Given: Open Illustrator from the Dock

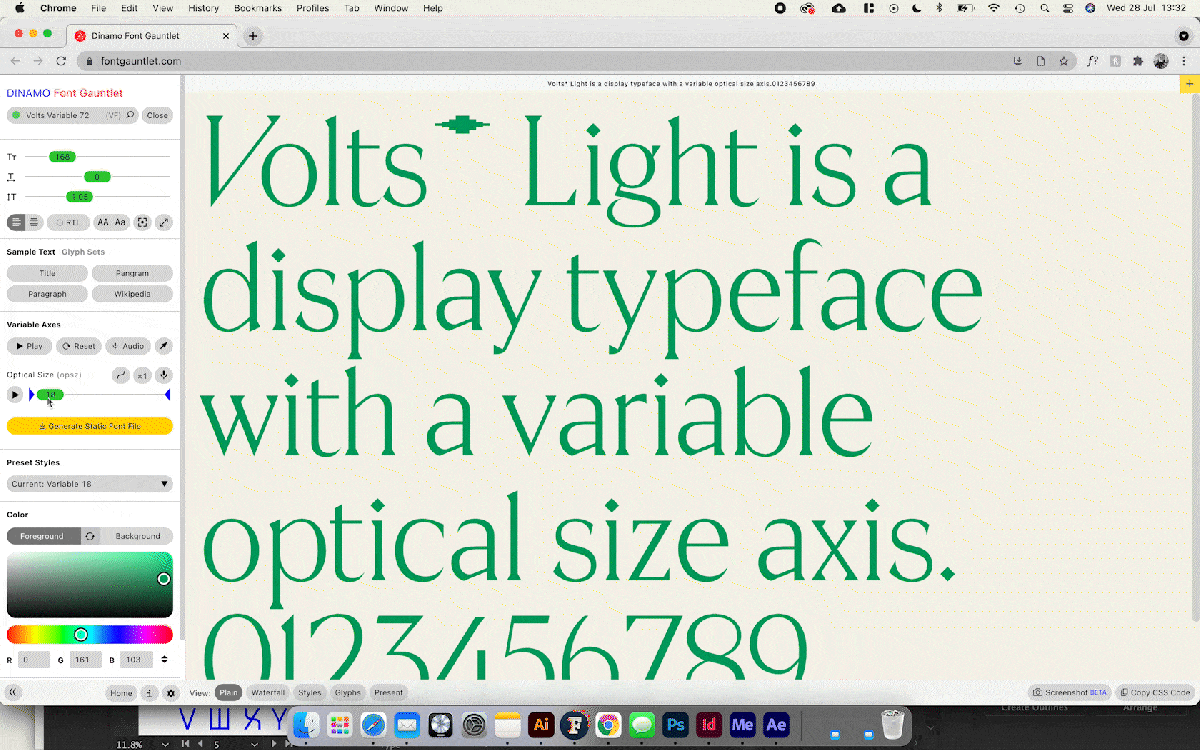Looking at the screenshot, I should 541,724.
